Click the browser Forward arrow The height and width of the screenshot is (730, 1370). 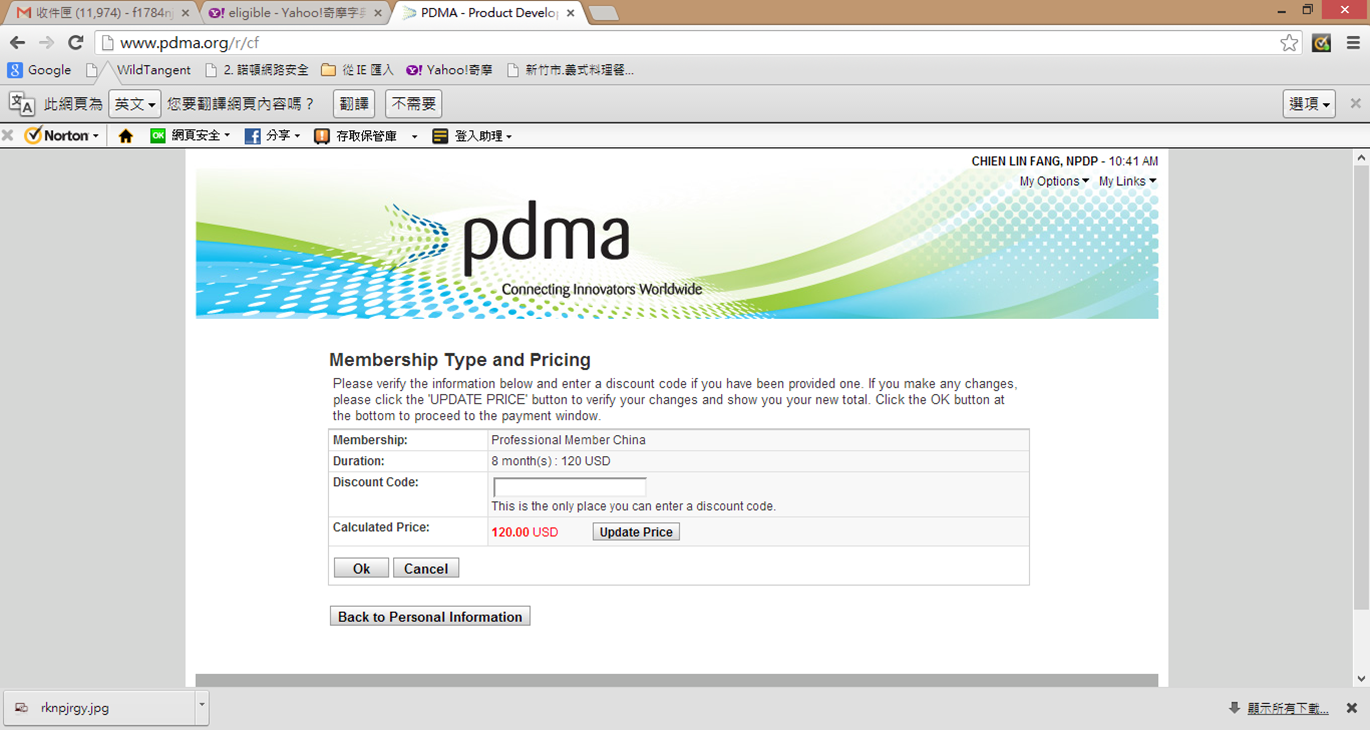tap(46, 43)
